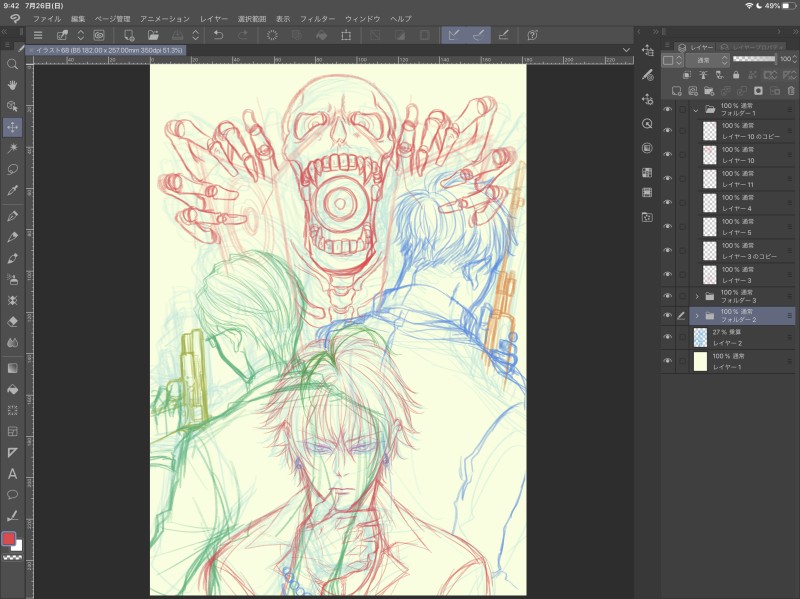The width and height of the screenshot is (800, 599).
Task: Expand フォルダー 3 layer folder
Action: click(697, 296)
